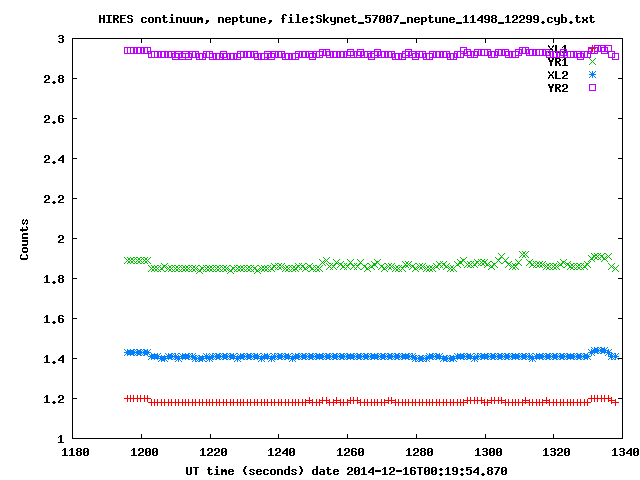
Task: Click x-axis tick label 1340
Action: [625, 452]
